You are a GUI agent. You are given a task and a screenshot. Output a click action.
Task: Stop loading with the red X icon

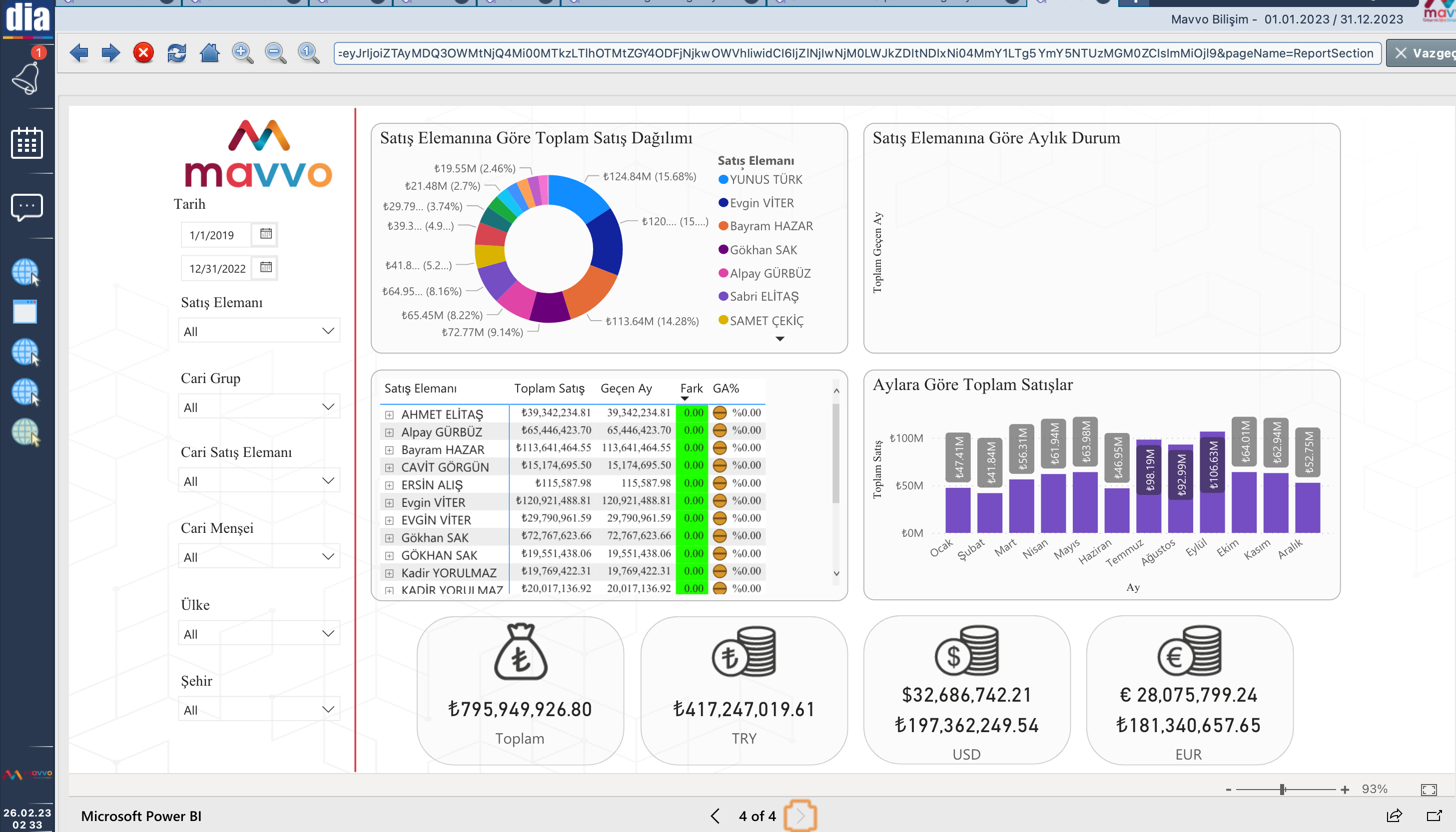coord(143,53)
